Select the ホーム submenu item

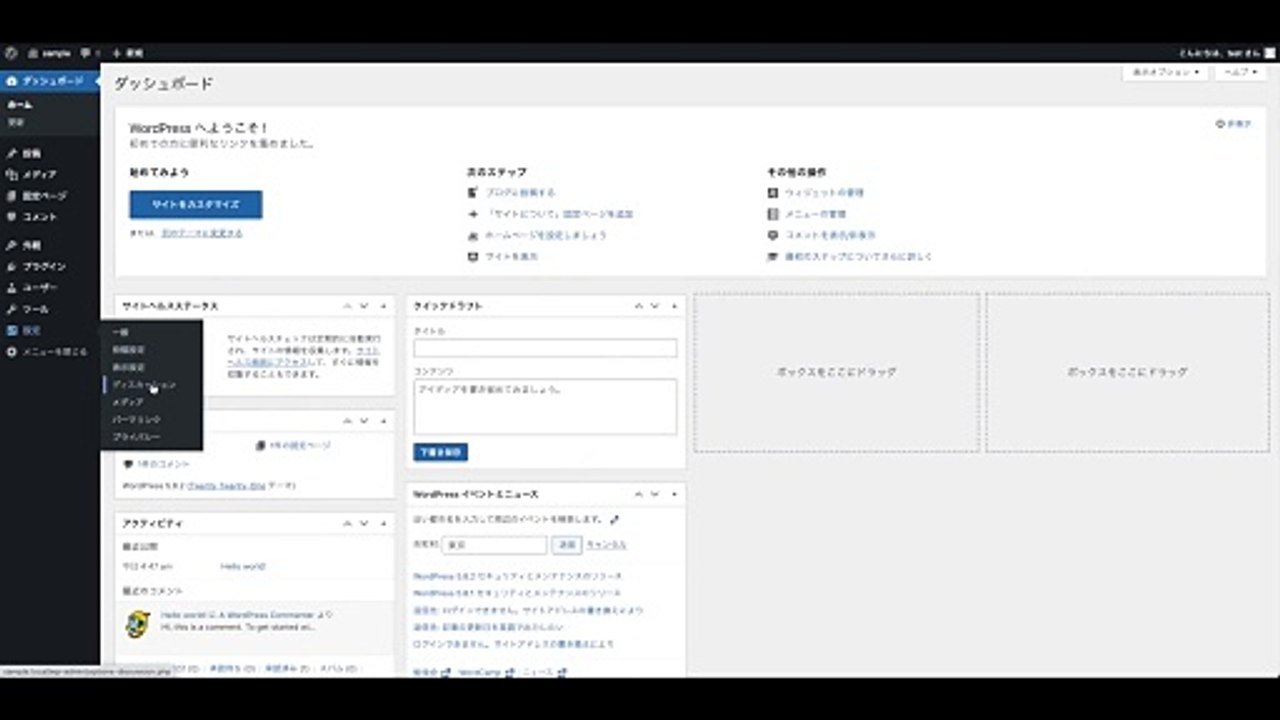(20, 104)
